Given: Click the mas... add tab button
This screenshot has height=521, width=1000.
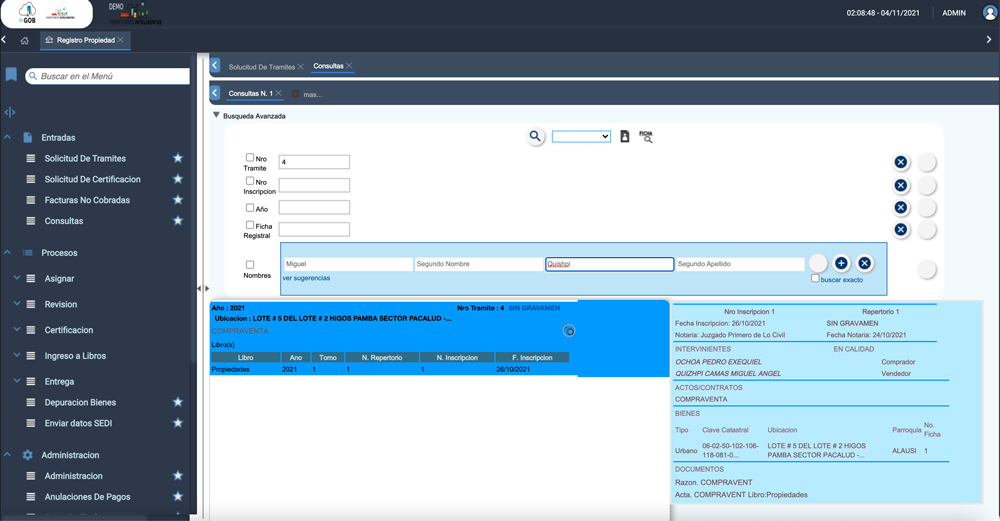Looking at the screenshot, I should pos(312,94).
